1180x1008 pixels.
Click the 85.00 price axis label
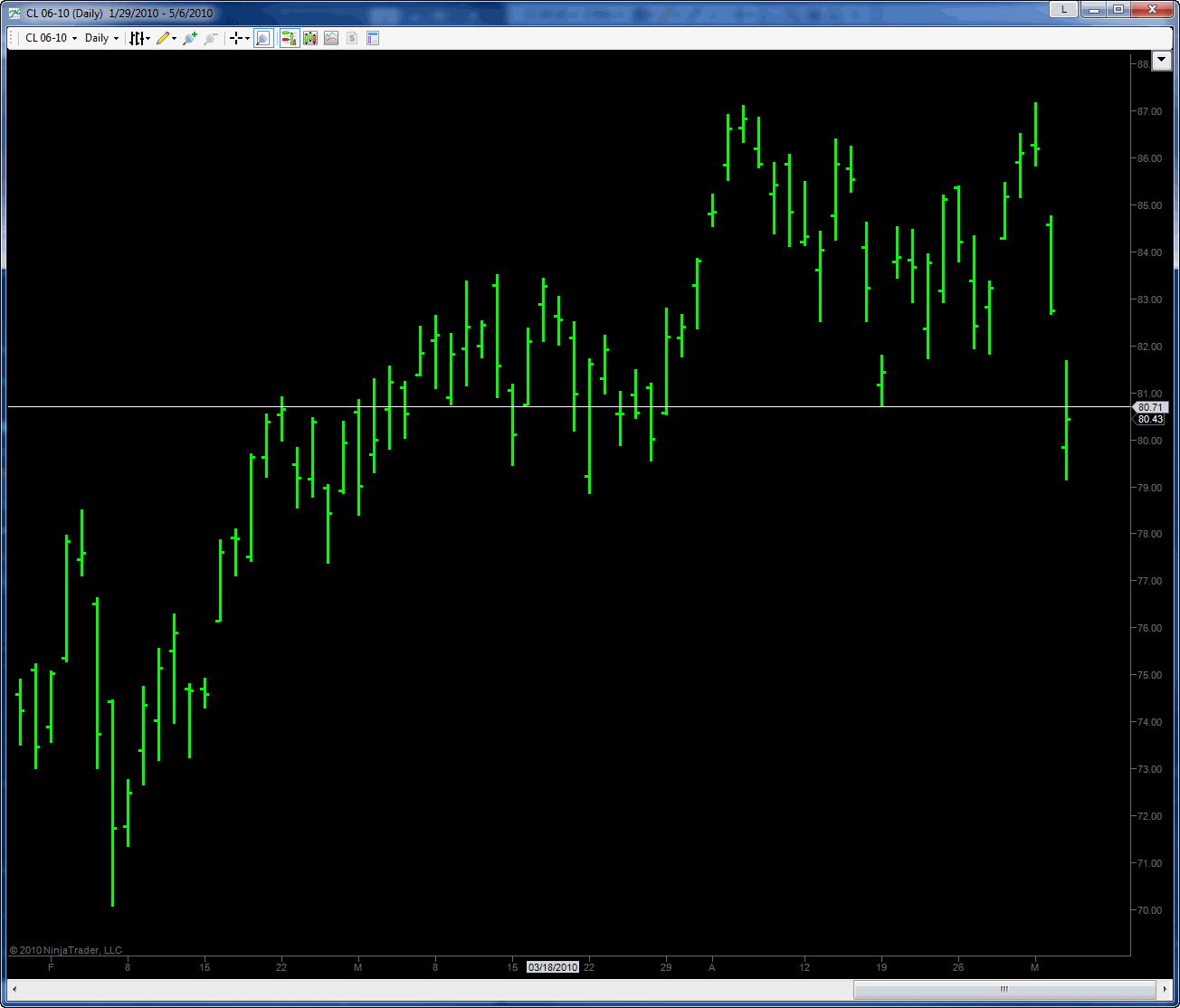click(x=1150, y=205)
